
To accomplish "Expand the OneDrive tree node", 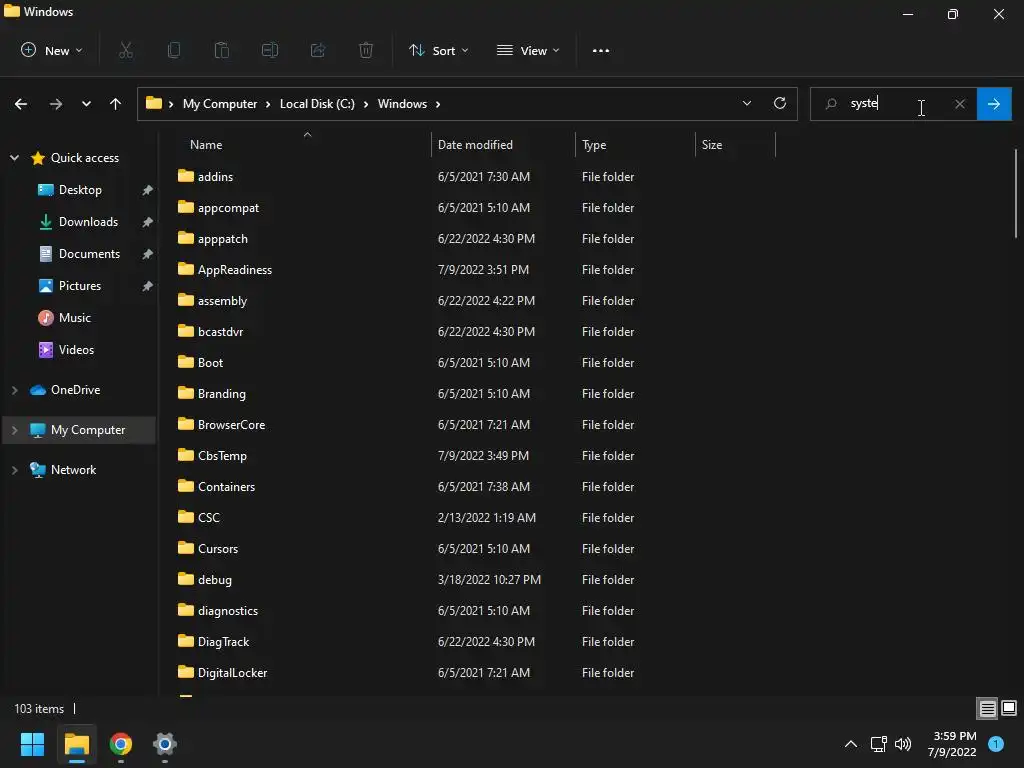I will click(14, 390).
